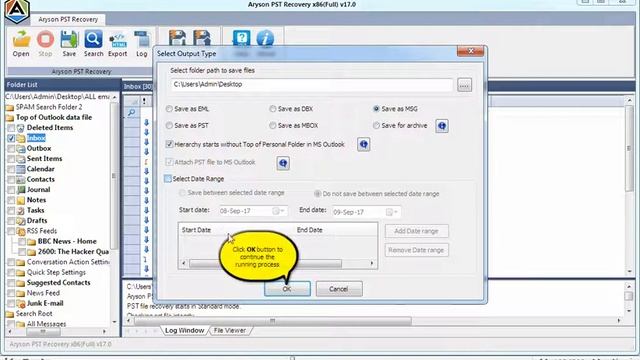Click Cancel button in dialog
Viewport: 640px width, 360px height.
point(339,289)
